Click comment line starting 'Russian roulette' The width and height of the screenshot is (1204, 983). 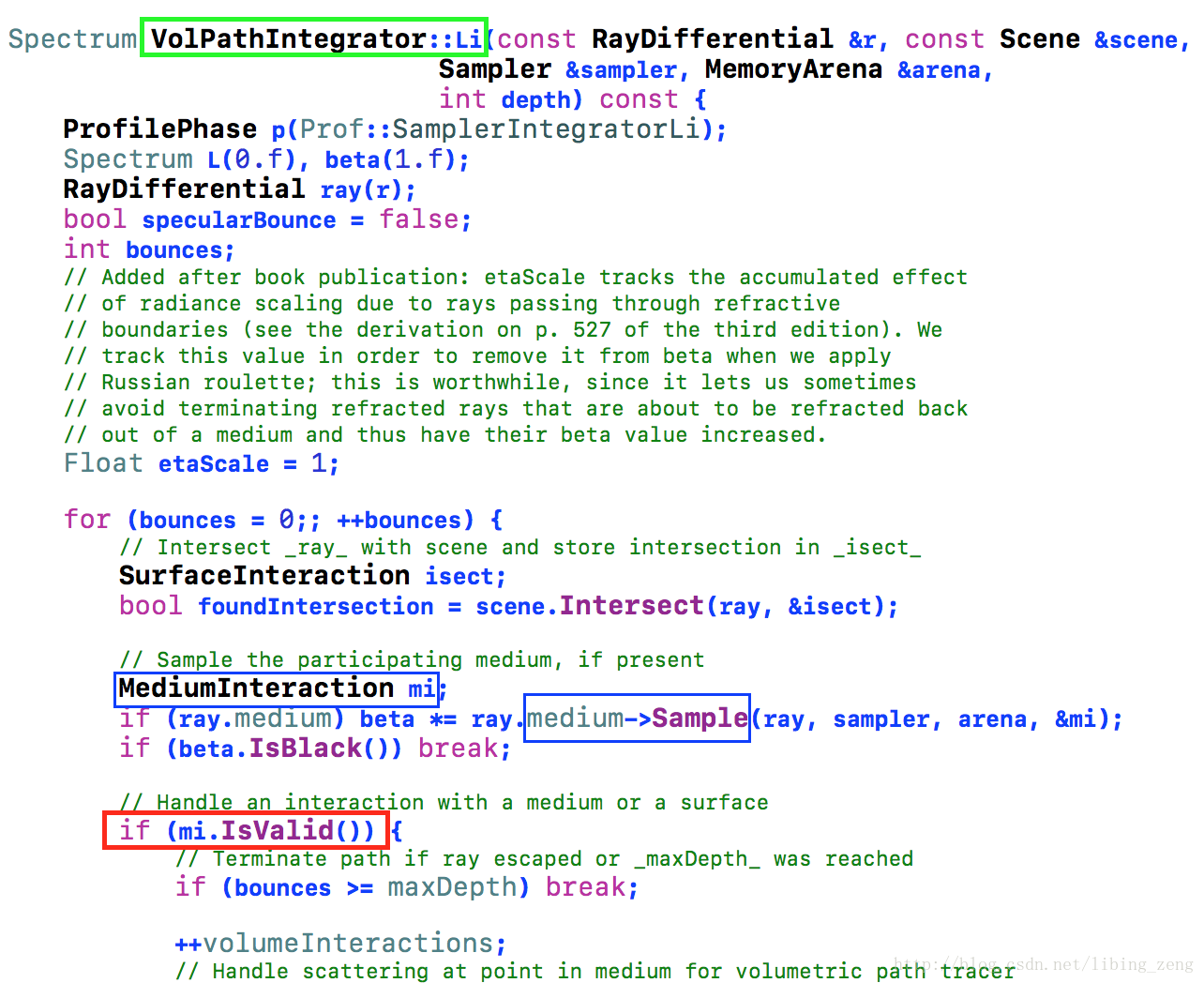pyautogui.click(x=489, y=383)
